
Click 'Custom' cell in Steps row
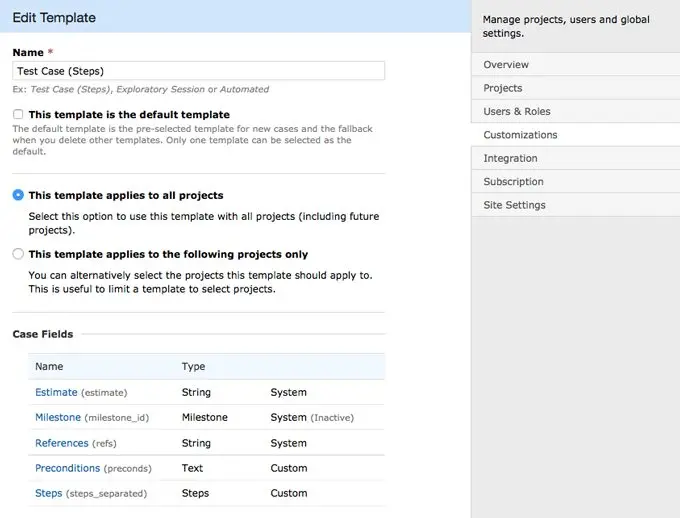(x=289, y=493)
